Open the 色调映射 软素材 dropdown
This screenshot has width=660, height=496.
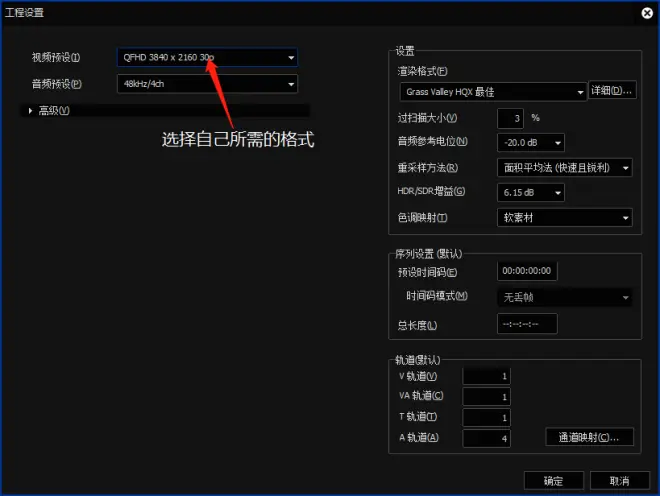point(564,217)
